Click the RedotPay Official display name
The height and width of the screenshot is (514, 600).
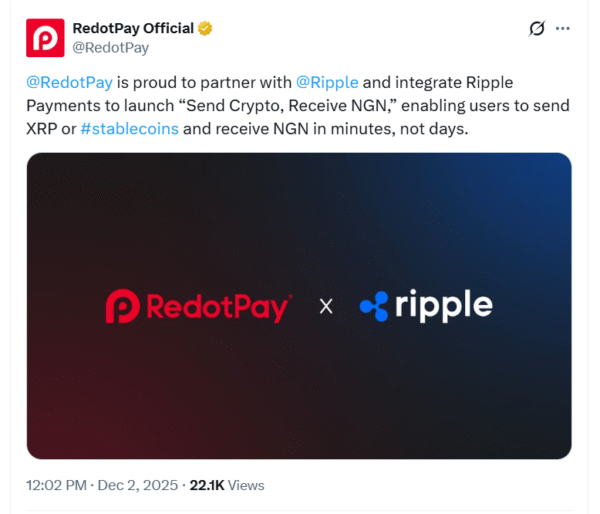(133, 27)
